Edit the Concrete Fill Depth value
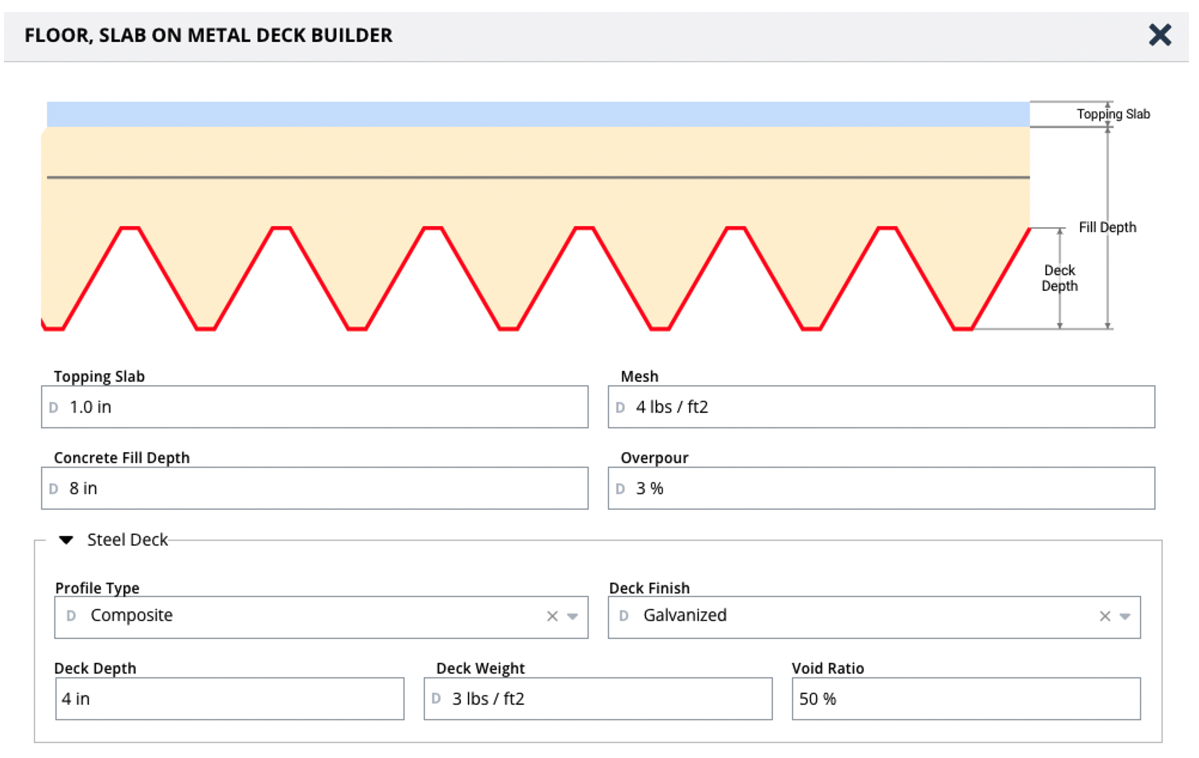1199x758 pixels. 320,489
